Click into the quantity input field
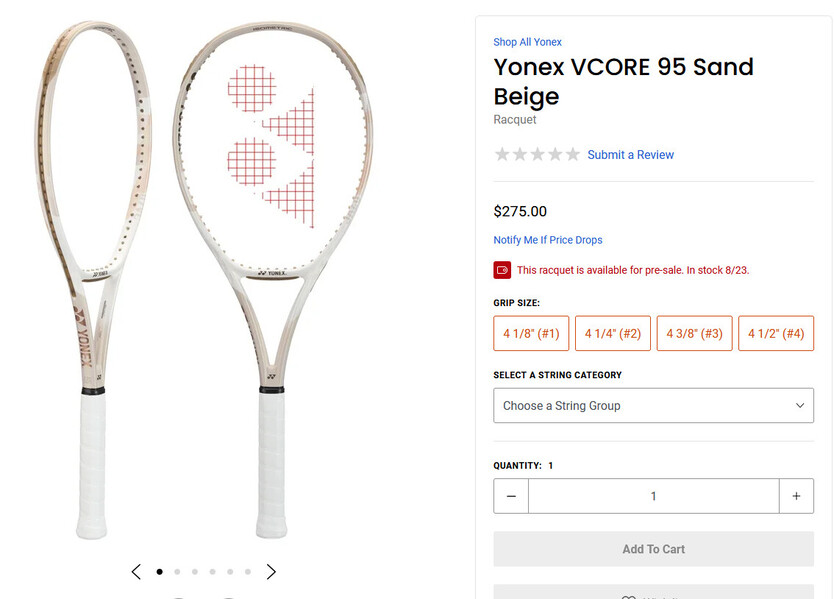This screenshot has width=834, height=599. pyautogui.click(x=654, y=496)
